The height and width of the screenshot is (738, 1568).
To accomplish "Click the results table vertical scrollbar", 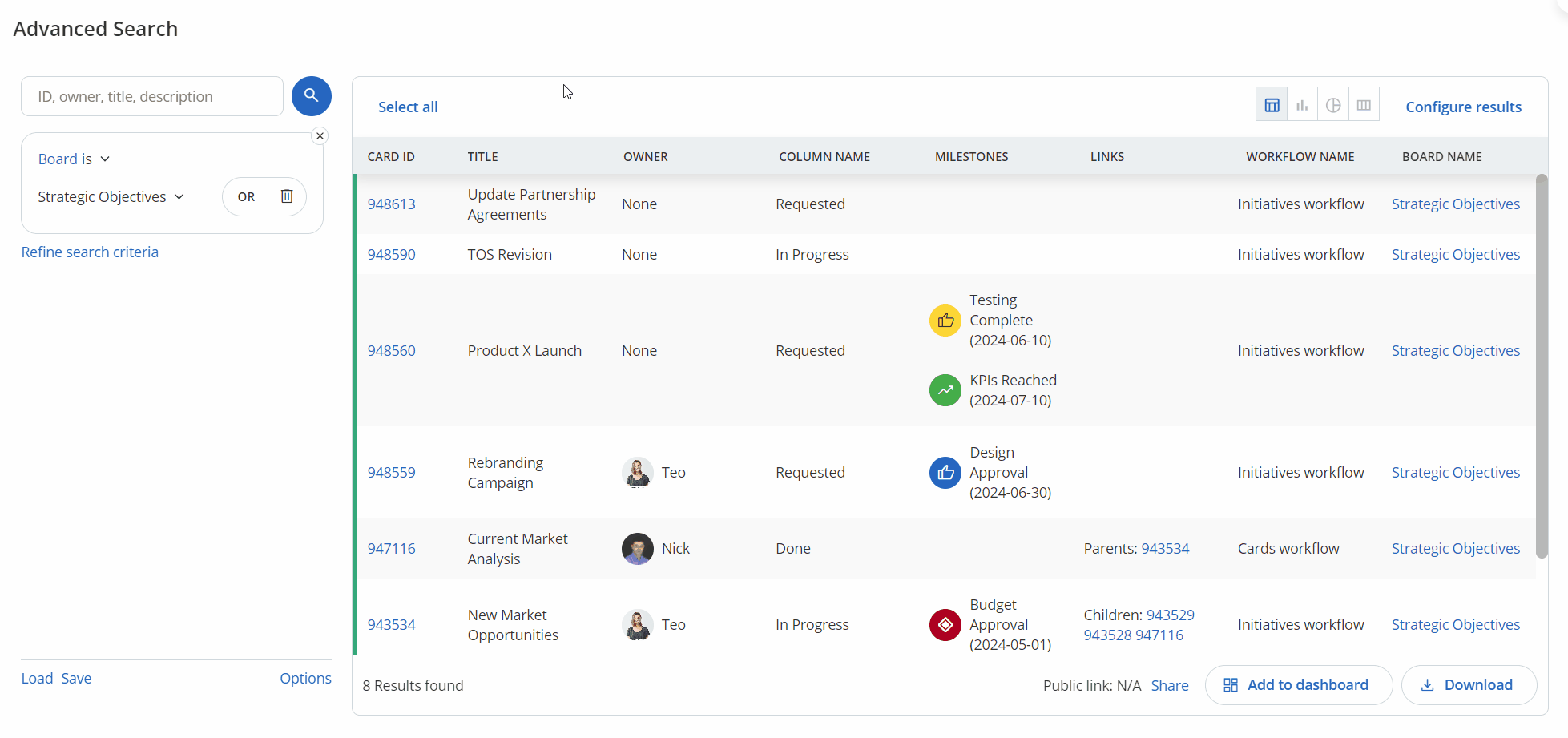I will [1542, 366].
